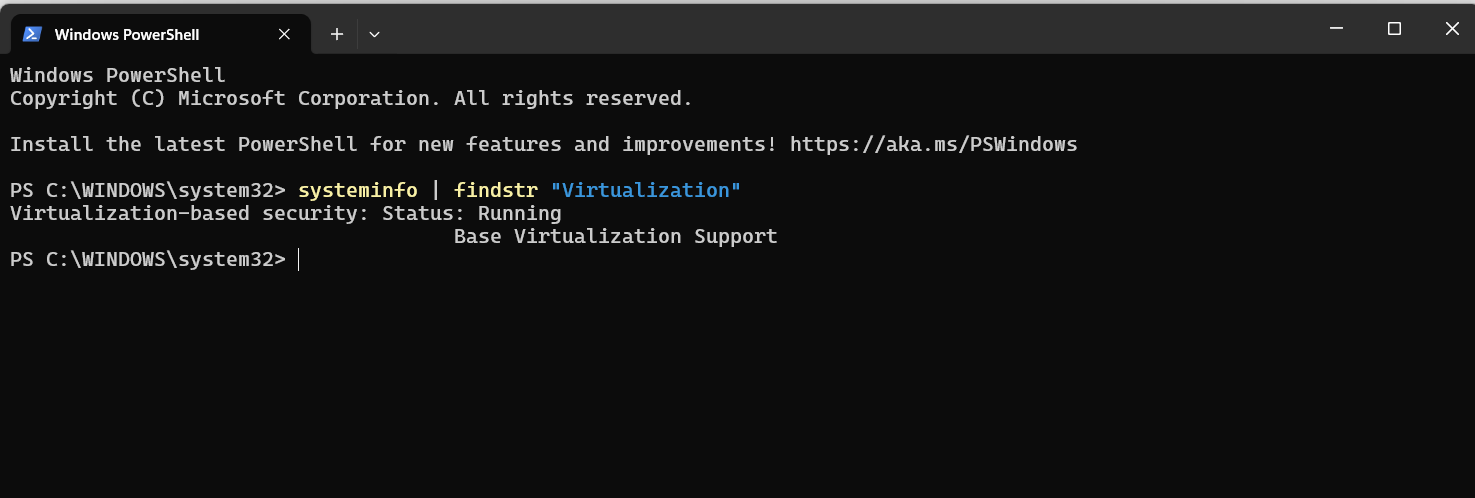
Task: Click the "Virtualization" string argument
Action: click(645, 190)
